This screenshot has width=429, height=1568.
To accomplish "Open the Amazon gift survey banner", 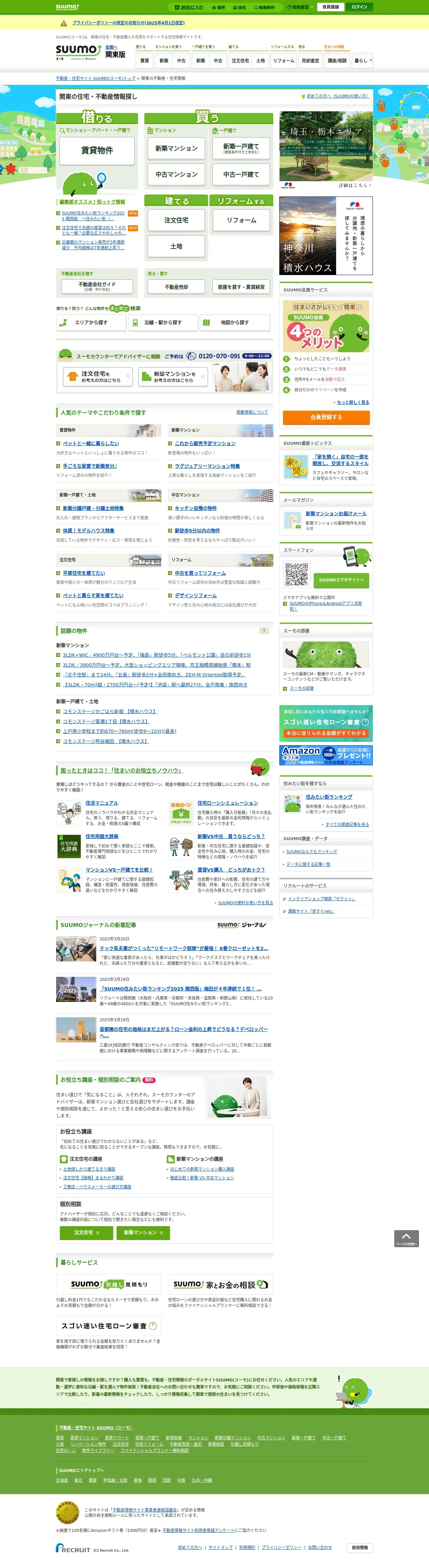I will click(x=325, y=755).
